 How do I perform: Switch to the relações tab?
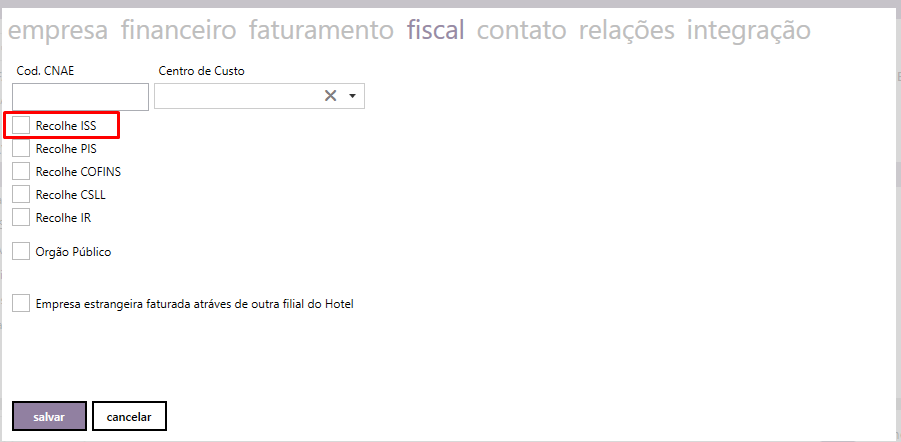[627, 30]
